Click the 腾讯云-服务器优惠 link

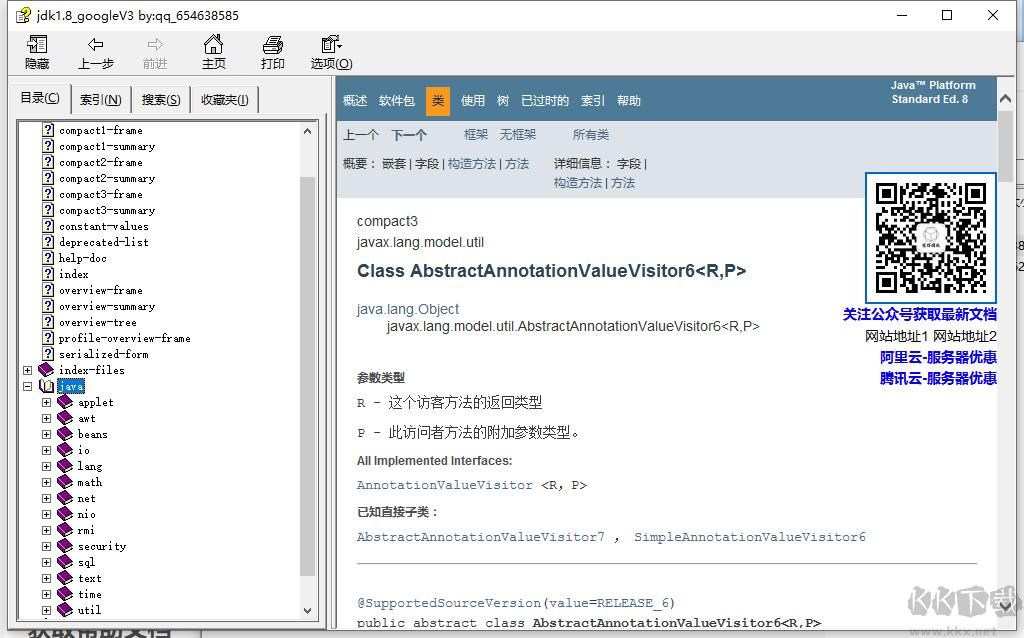(x=938, y=378)
